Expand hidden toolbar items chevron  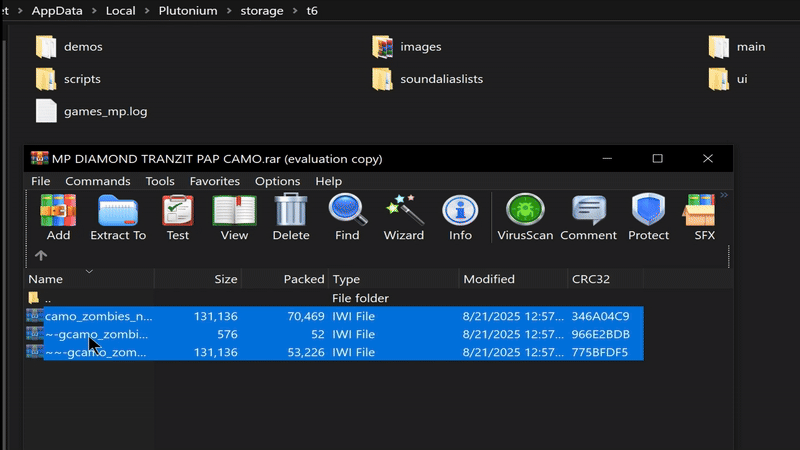tap(724, 195)
